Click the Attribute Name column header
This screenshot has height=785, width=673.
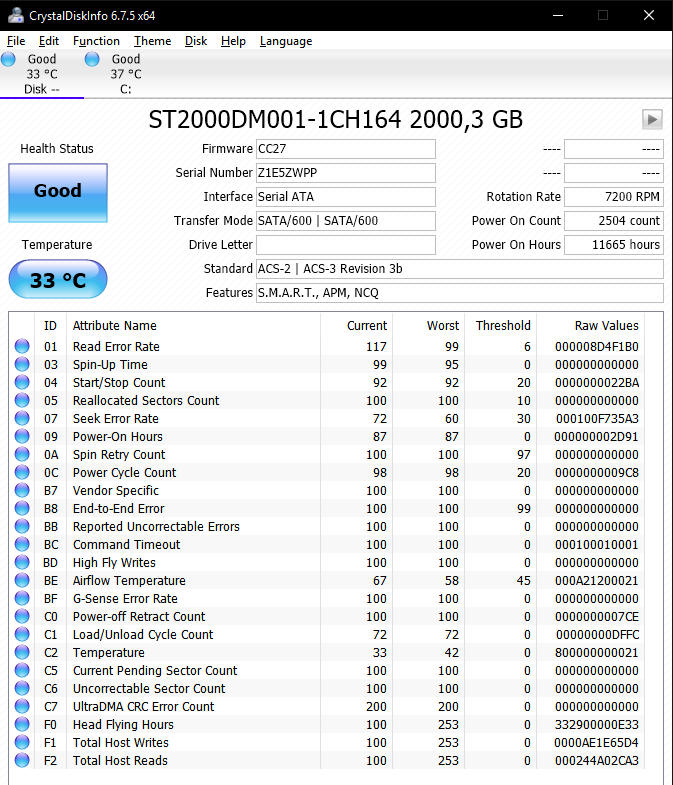pos(115,326)
